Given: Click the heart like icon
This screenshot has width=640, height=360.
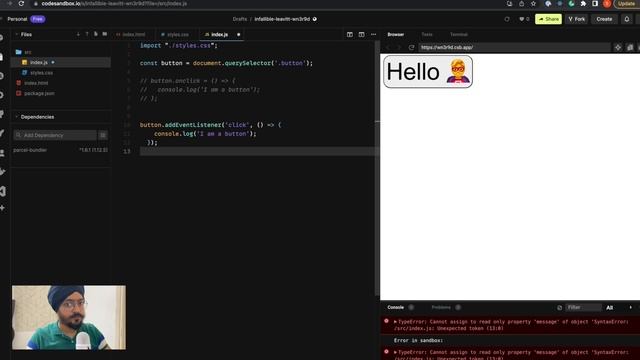Looking at the screenshot, I should coord(521,19).
